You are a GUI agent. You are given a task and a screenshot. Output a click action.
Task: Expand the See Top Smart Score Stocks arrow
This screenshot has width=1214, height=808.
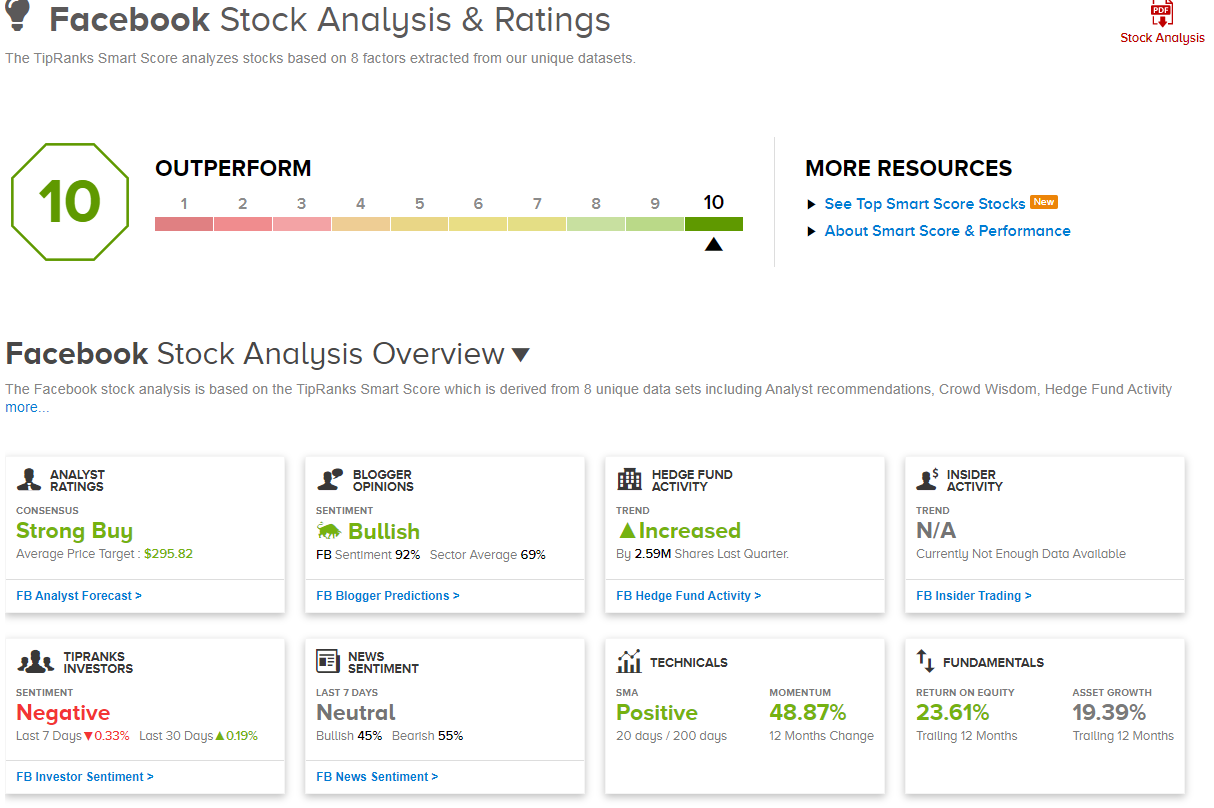(812, 204)
